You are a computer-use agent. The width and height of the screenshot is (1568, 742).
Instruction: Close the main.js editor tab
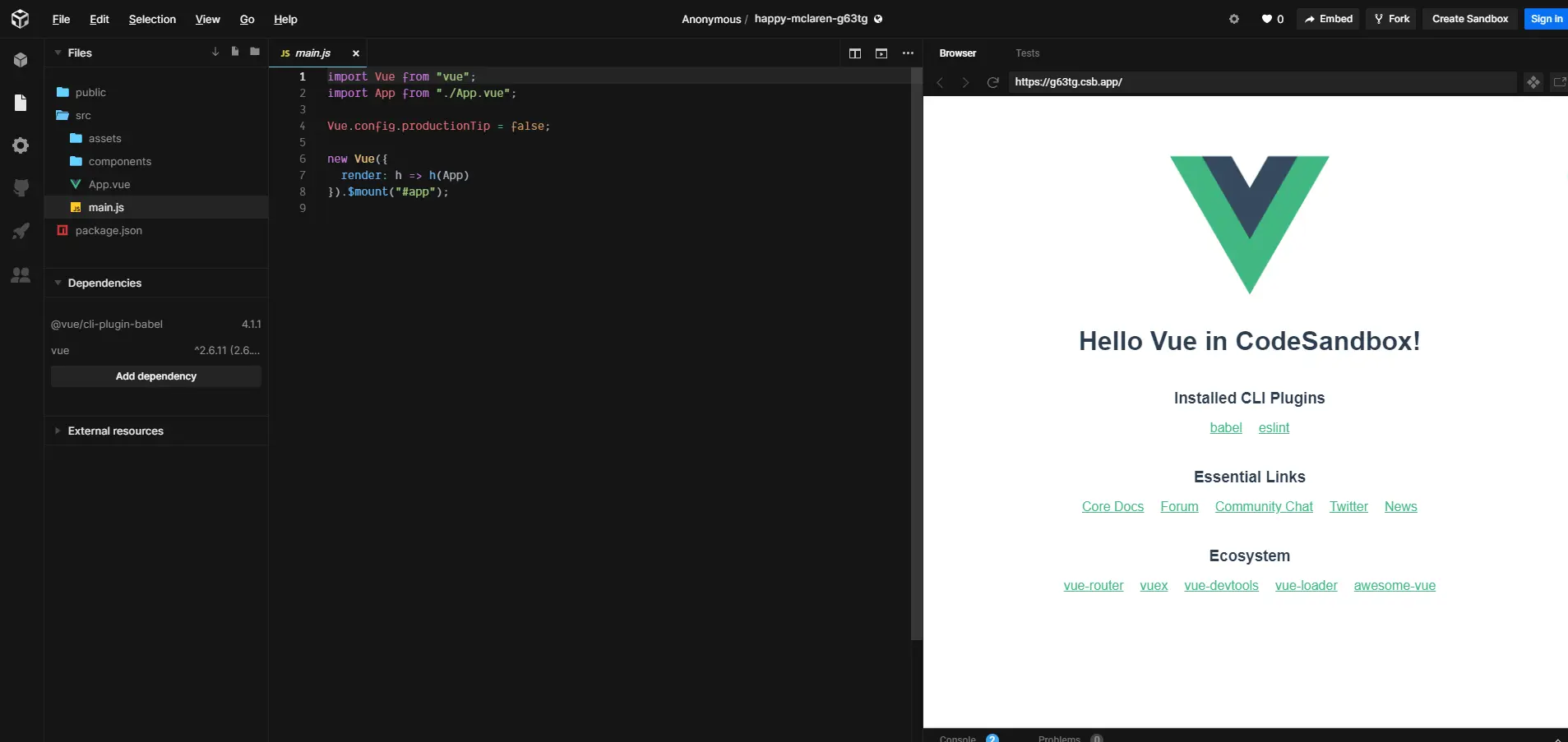click(x=356, y=53)
